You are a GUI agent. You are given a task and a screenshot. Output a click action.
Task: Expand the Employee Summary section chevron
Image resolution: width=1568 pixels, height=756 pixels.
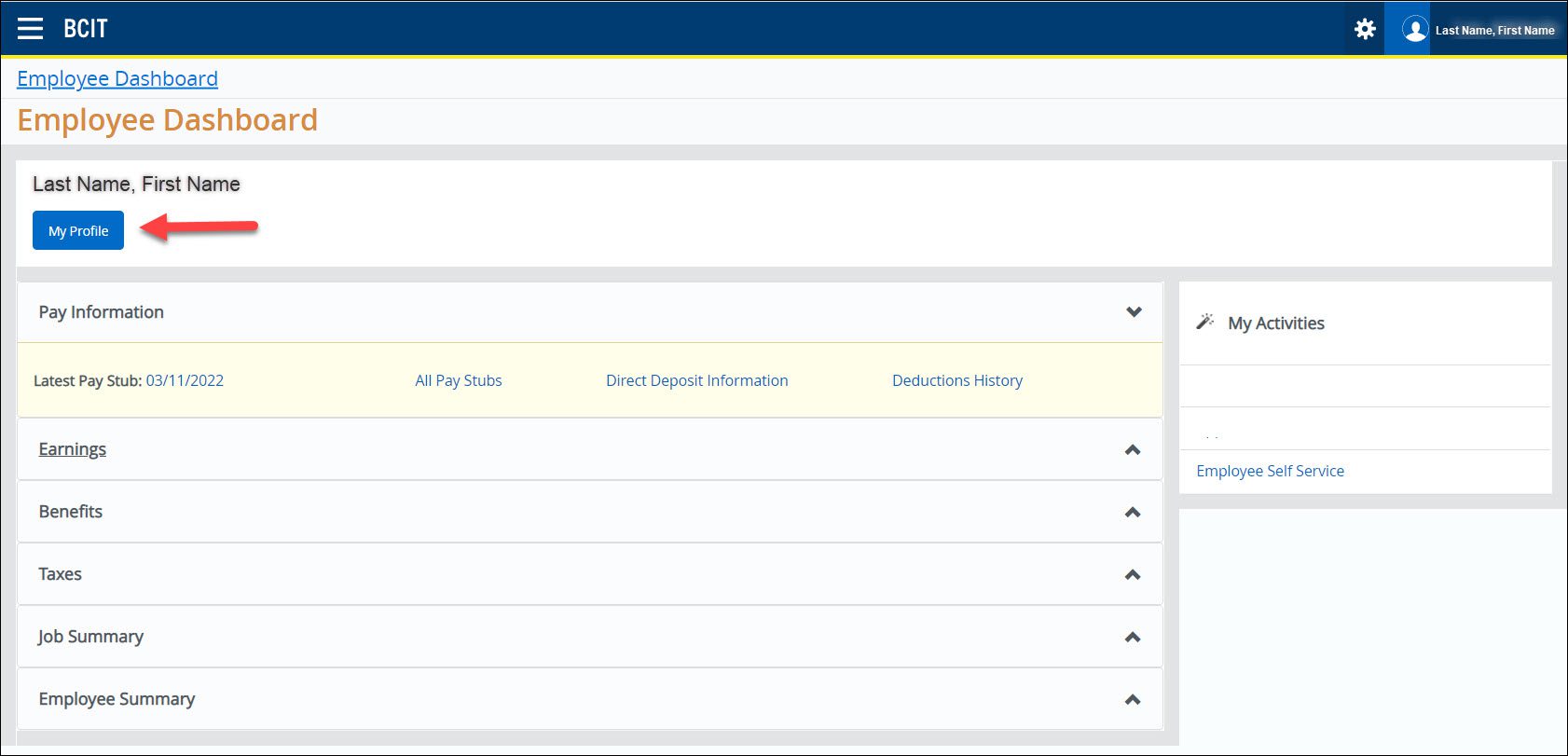(x=1133, y=700)
